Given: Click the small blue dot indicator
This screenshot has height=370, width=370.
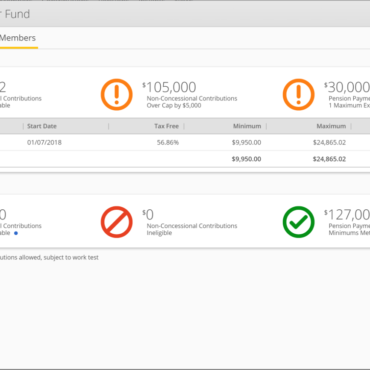Looking at the screenshot, I should [16, 233].
